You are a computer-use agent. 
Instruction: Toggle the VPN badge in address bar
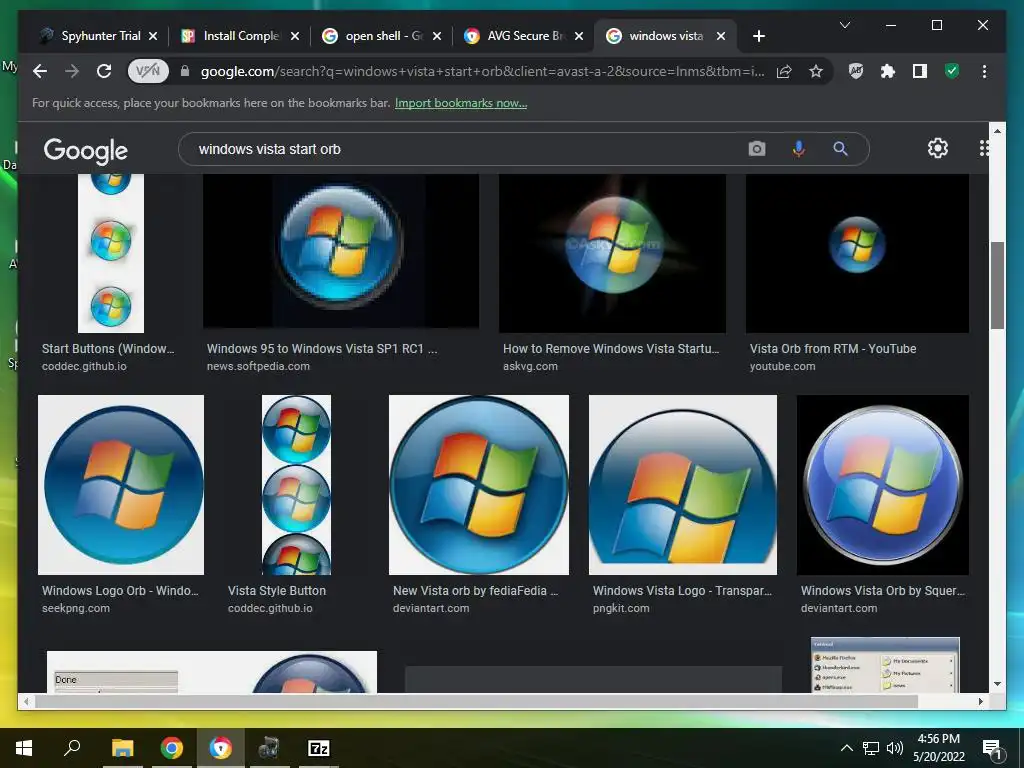click(x=148, y=71)
